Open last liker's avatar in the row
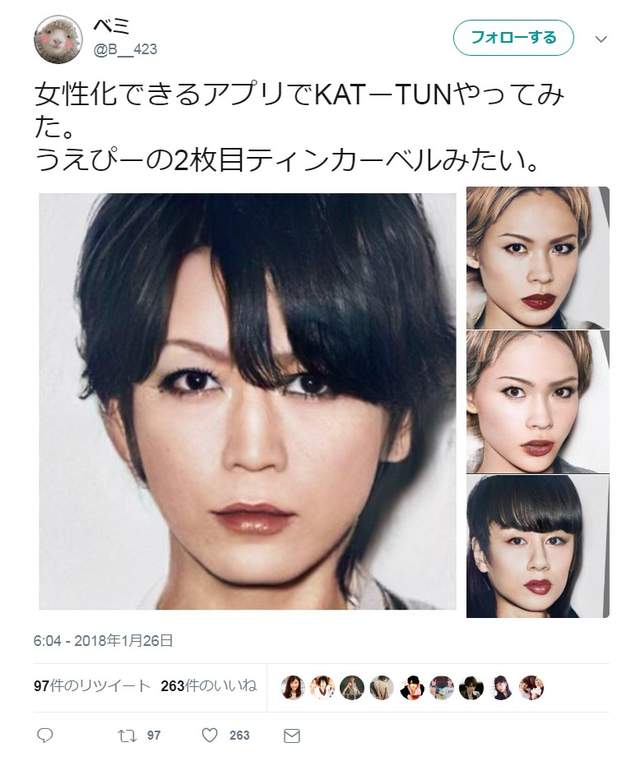Viewport: 640px width, 761px height. (x=531, y=687)
